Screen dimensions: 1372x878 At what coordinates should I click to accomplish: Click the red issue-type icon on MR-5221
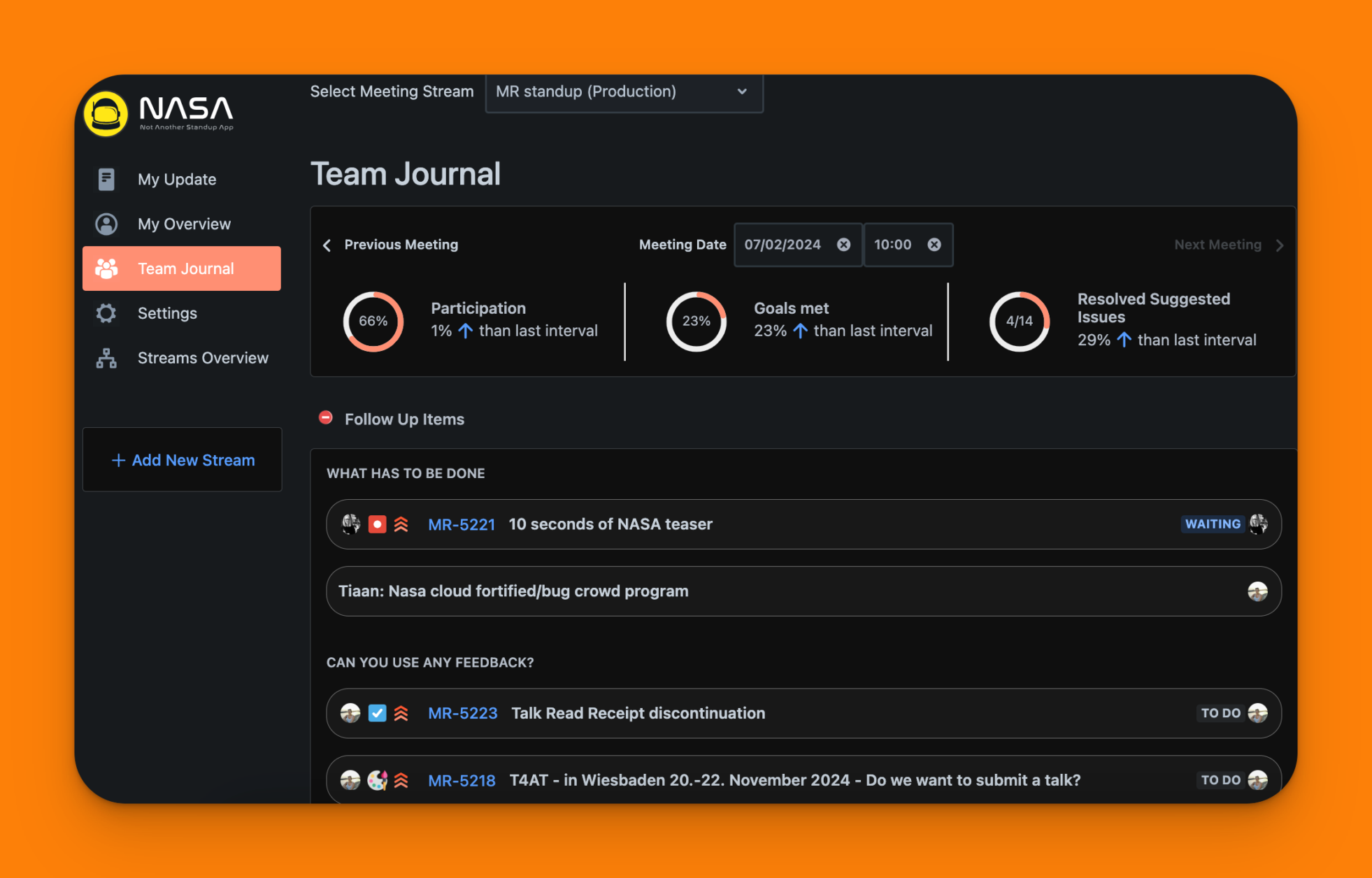tap(378, 524)
